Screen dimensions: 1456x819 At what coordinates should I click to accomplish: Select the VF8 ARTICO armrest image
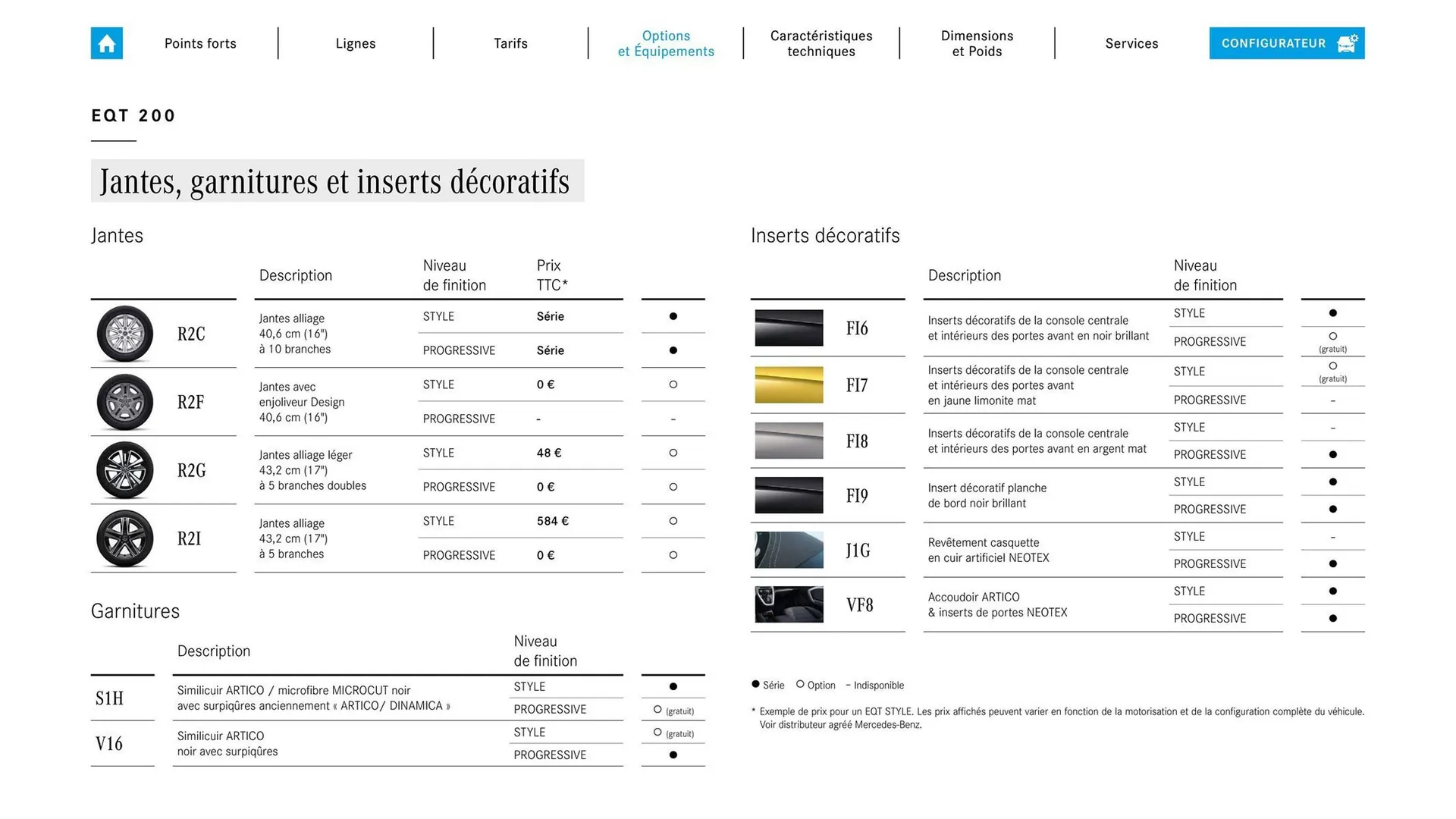788,604
